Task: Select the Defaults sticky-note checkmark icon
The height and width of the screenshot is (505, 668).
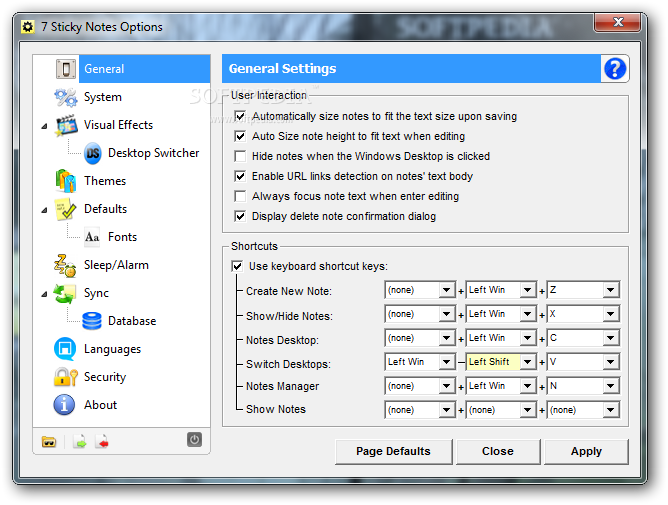Action: pos(66,209)
